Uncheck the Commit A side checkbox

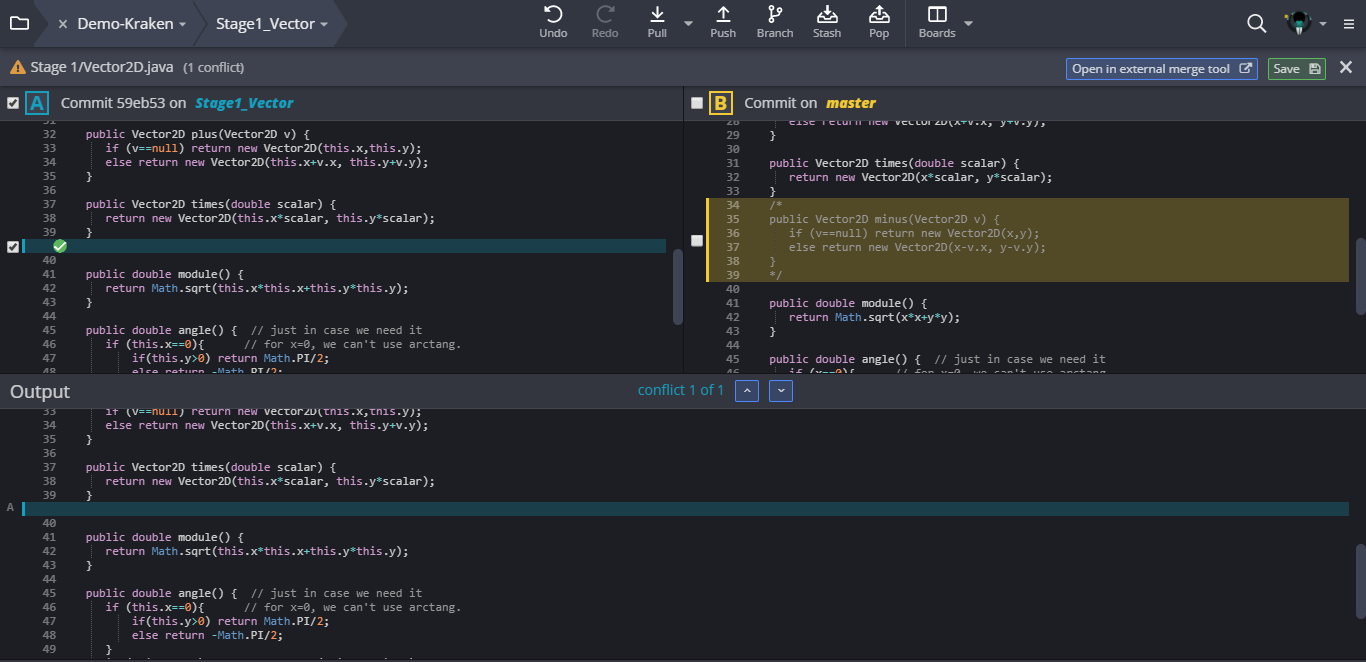tap(13, 103)
